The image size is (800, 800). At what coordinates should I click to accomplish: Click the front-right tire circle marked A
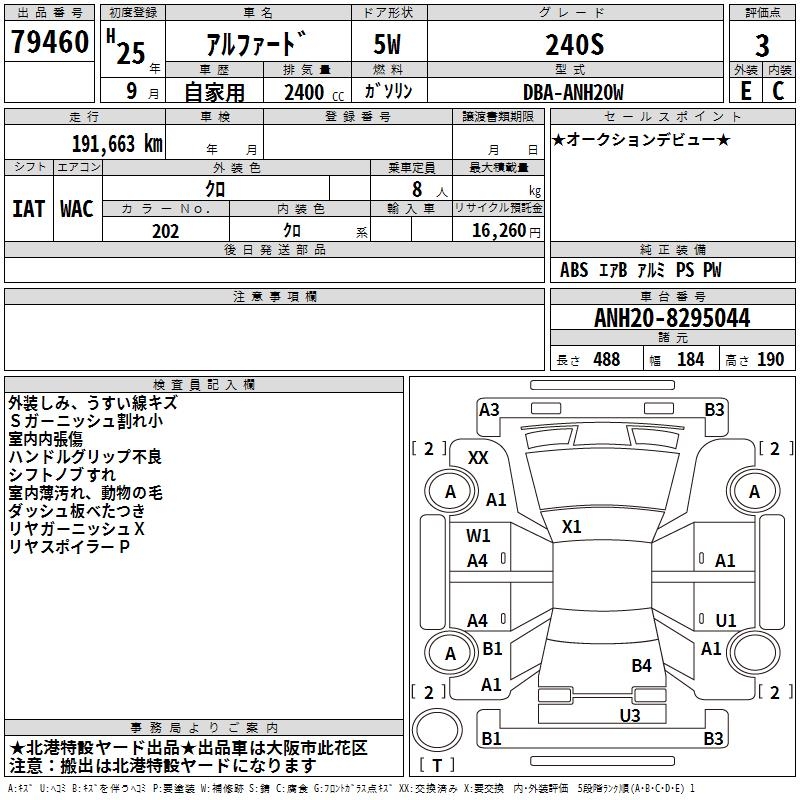[x=754, y=492]
